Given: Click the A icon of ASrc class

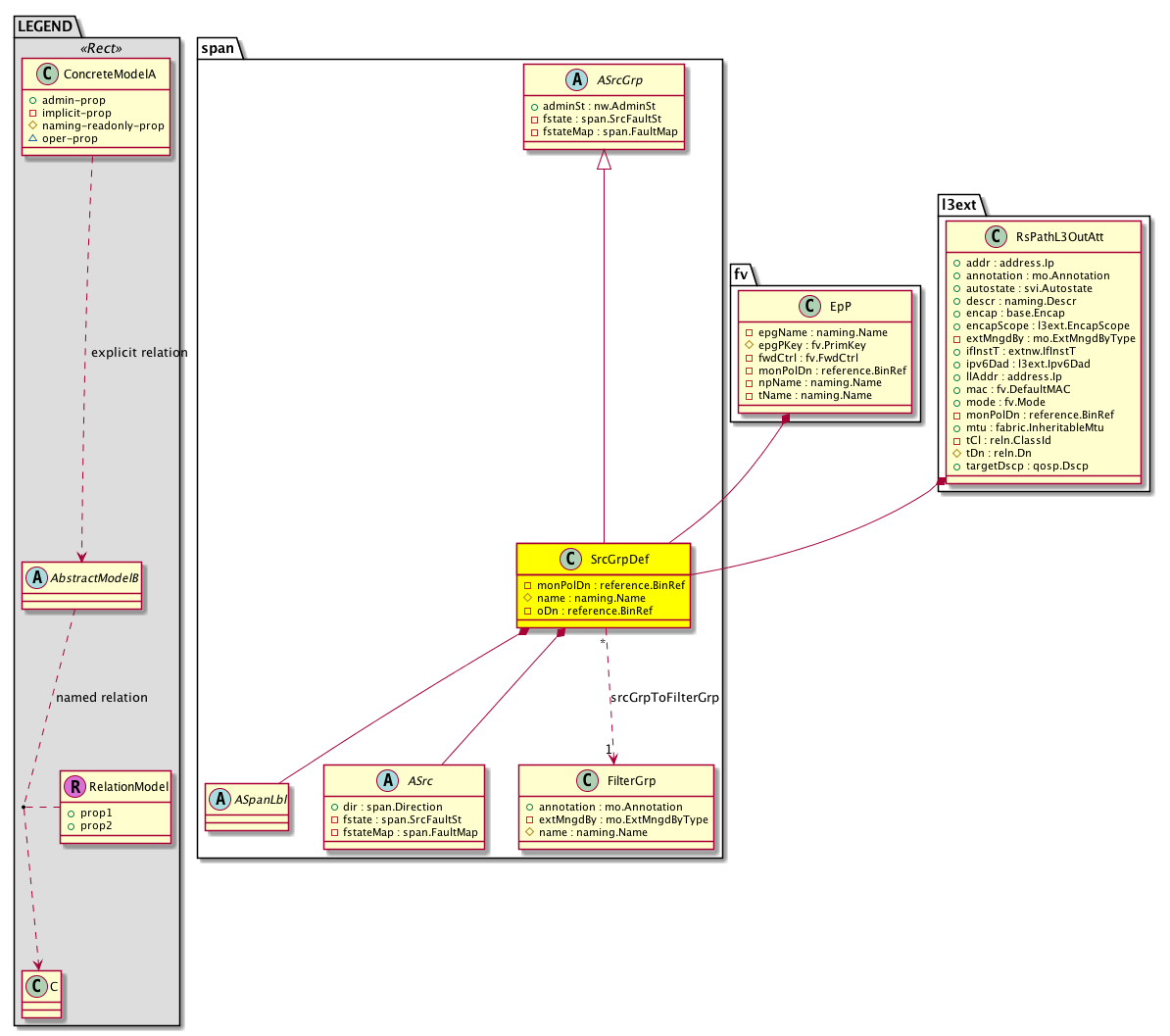Looking at the screenshot, I should tap(389, 781).
